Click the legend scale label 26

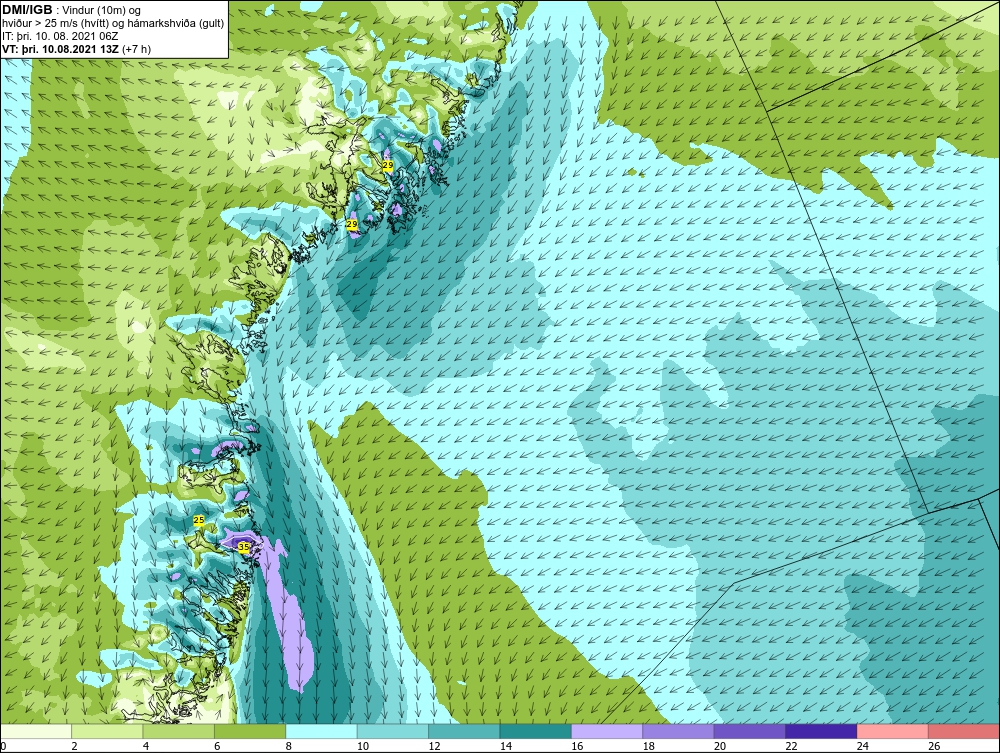pyautogui.click(x=934, y=746)
